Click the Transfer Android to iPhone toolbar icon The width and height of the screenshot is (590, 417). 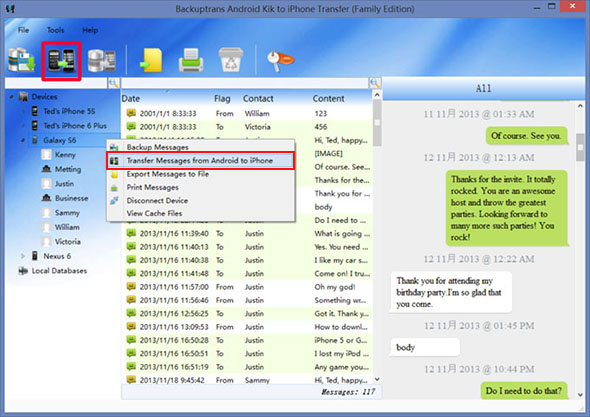(61, 61)
